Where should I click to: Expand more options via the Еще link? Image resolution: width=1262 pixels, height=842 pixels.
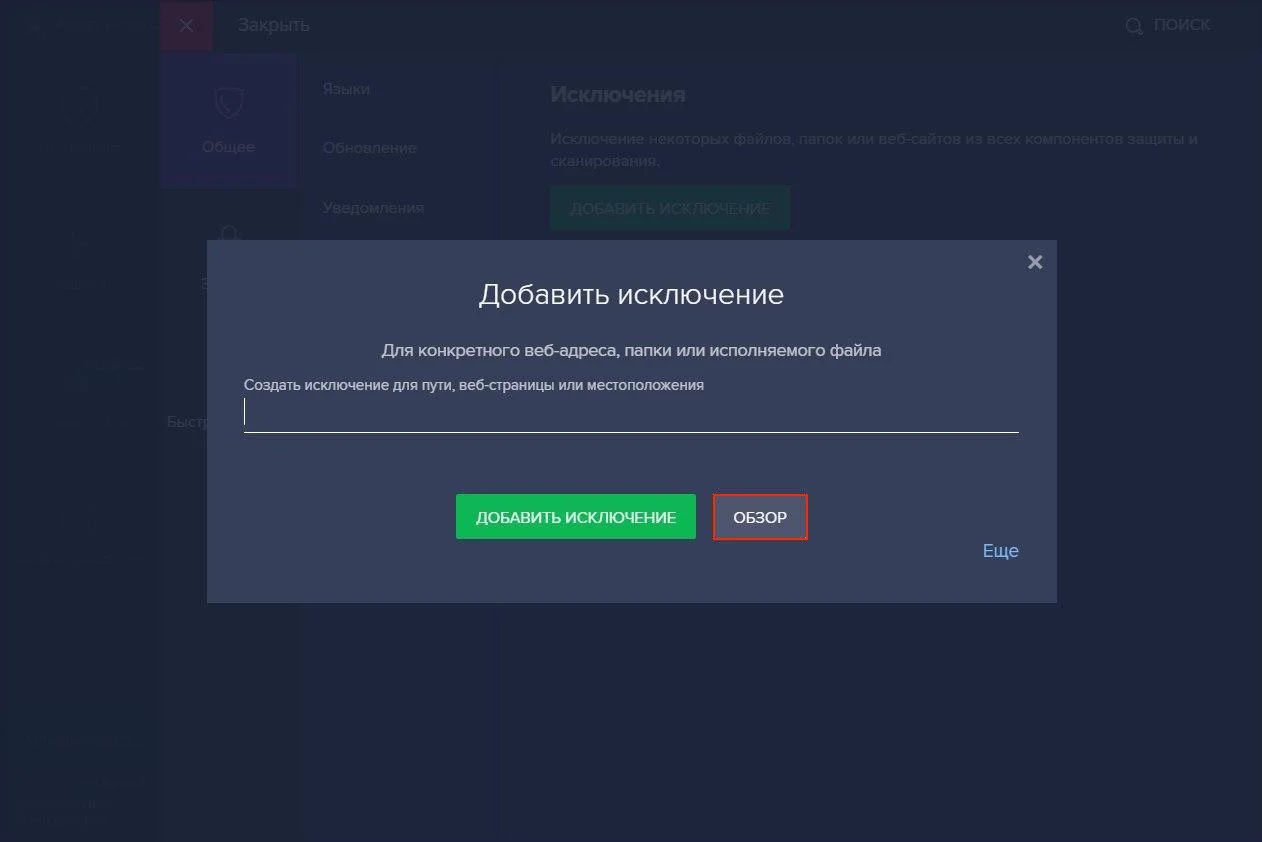[1000, 551]
